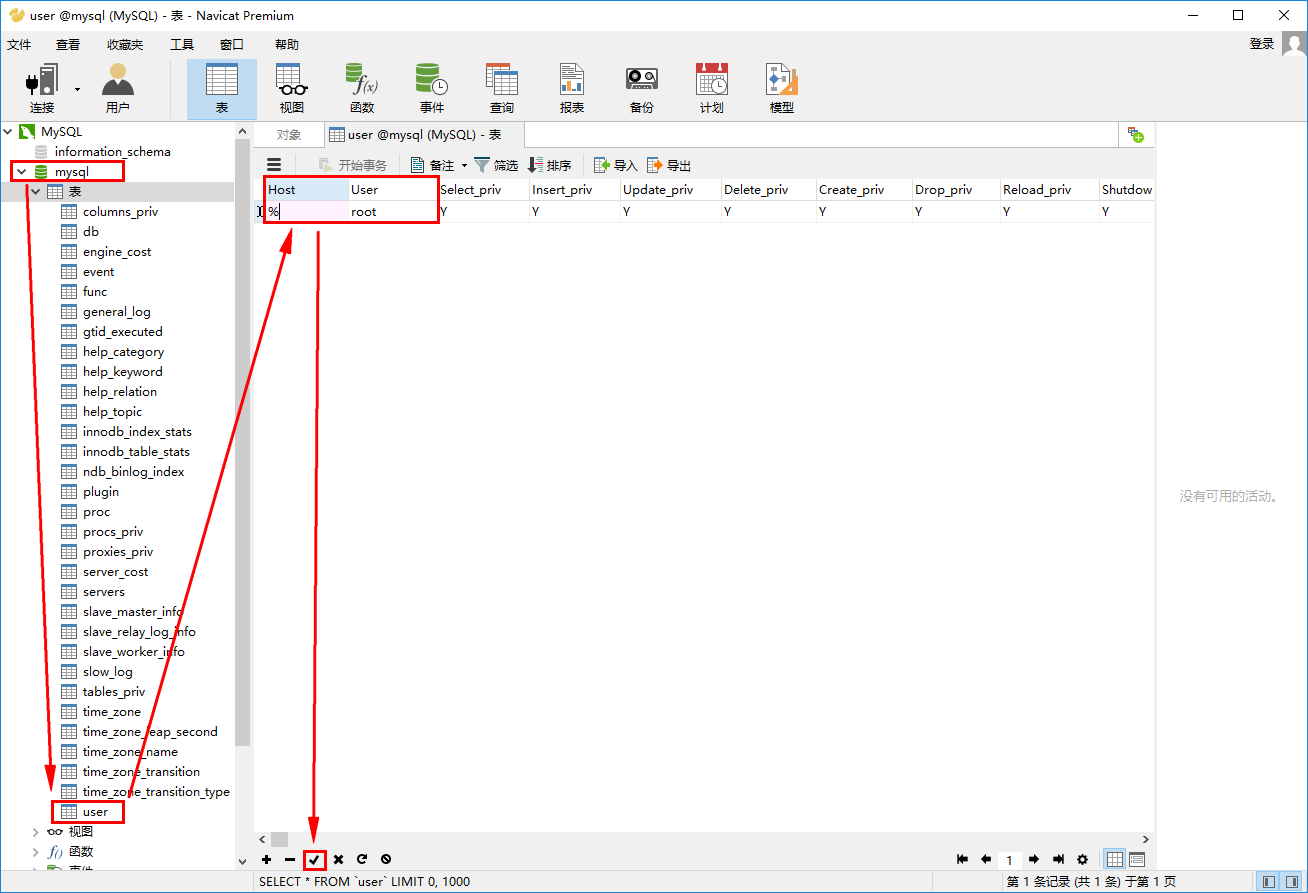The image size is (1308, 893).
Task: Select the Table (表) toolbar icon
Action: pos(221,89)
